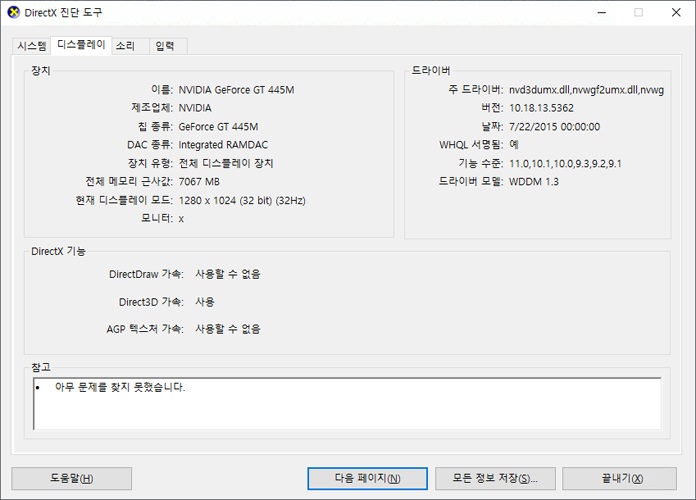Click 모든 정보 저장(S)... button

[x=495, y=478]
